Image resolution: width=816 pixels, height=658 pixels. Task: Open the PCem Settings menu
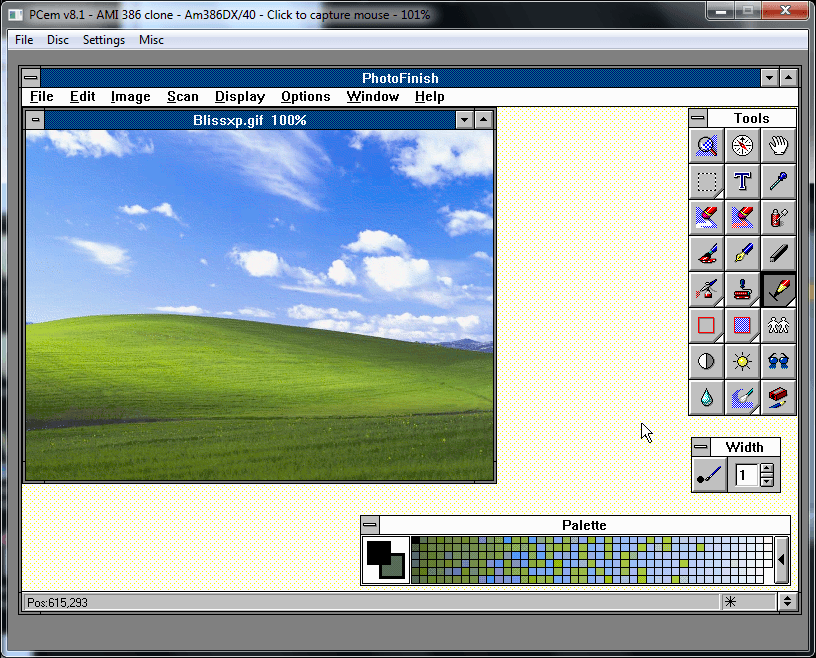click(104, 40)
